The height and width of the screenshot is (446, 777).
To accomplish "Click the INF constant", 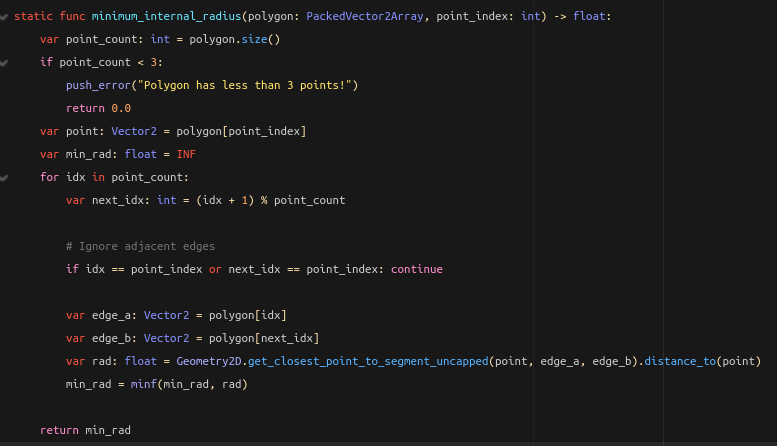I will pyautogui.click(x=186, y=154).
